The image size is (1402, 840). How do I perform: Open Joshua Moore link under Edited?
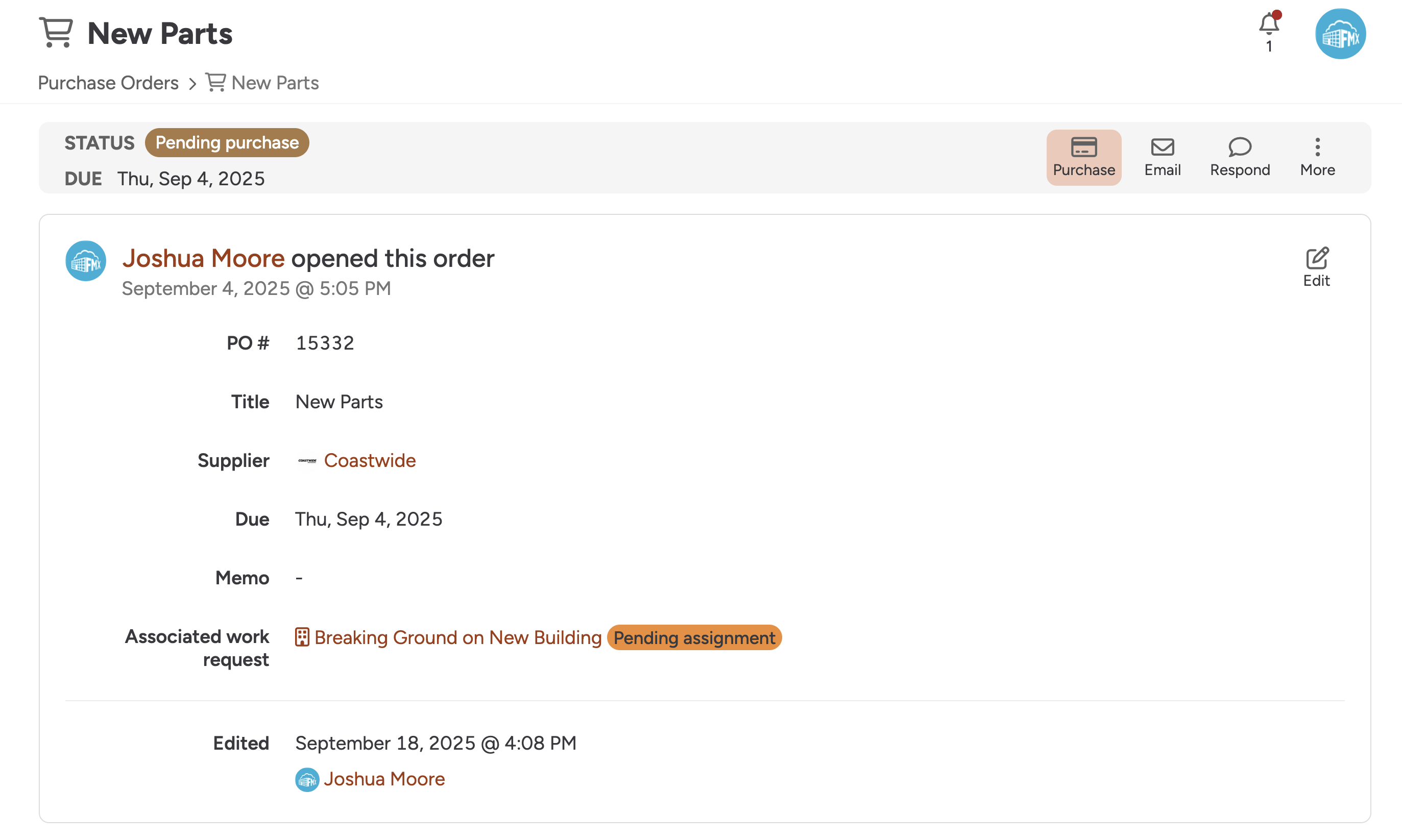(x=384, y=779)
